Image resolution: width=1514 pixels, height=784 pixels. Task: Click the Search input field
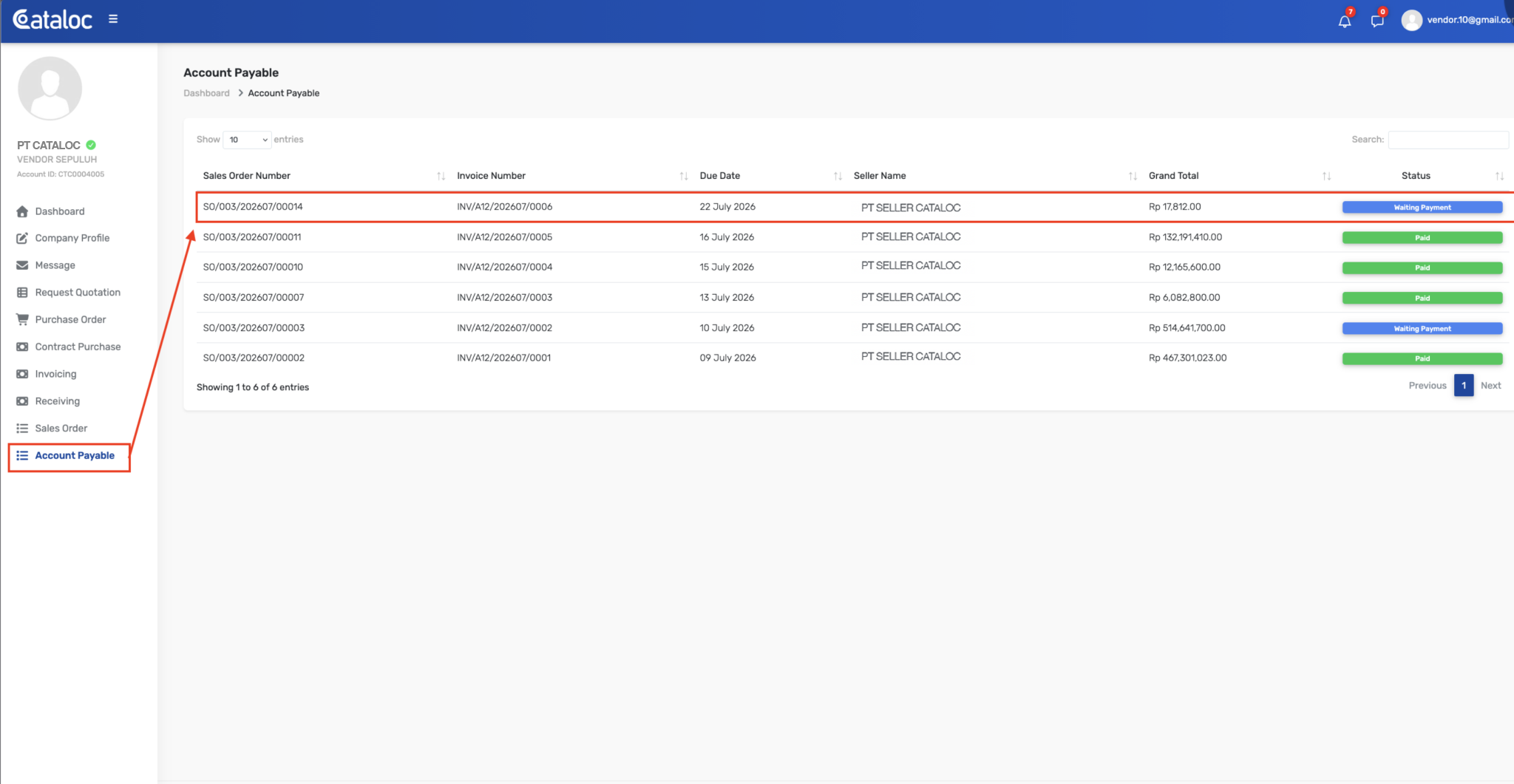(x=1447, y=140)
